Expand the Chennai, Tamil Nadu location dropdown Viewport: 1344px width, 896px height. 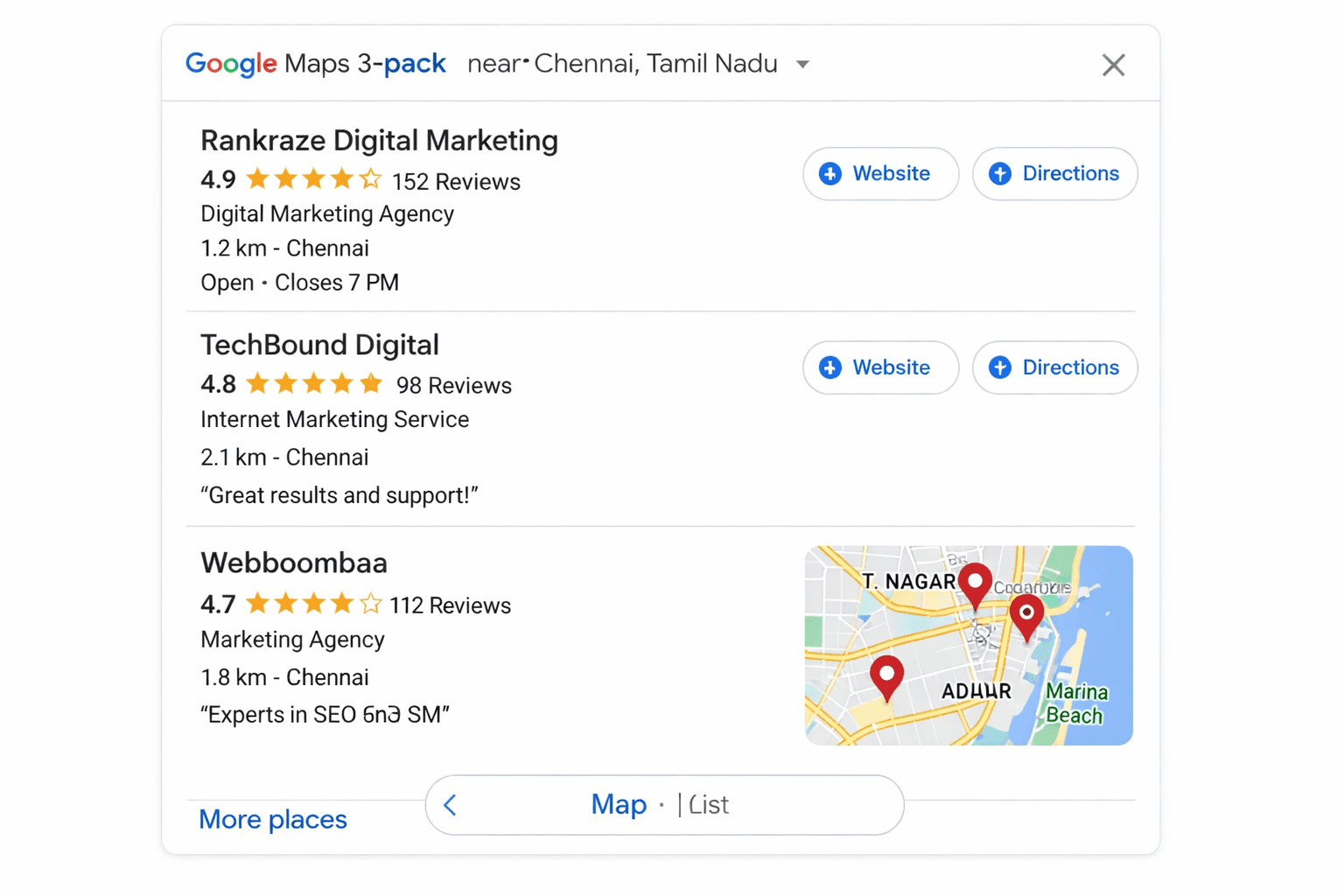coord(802,64)
